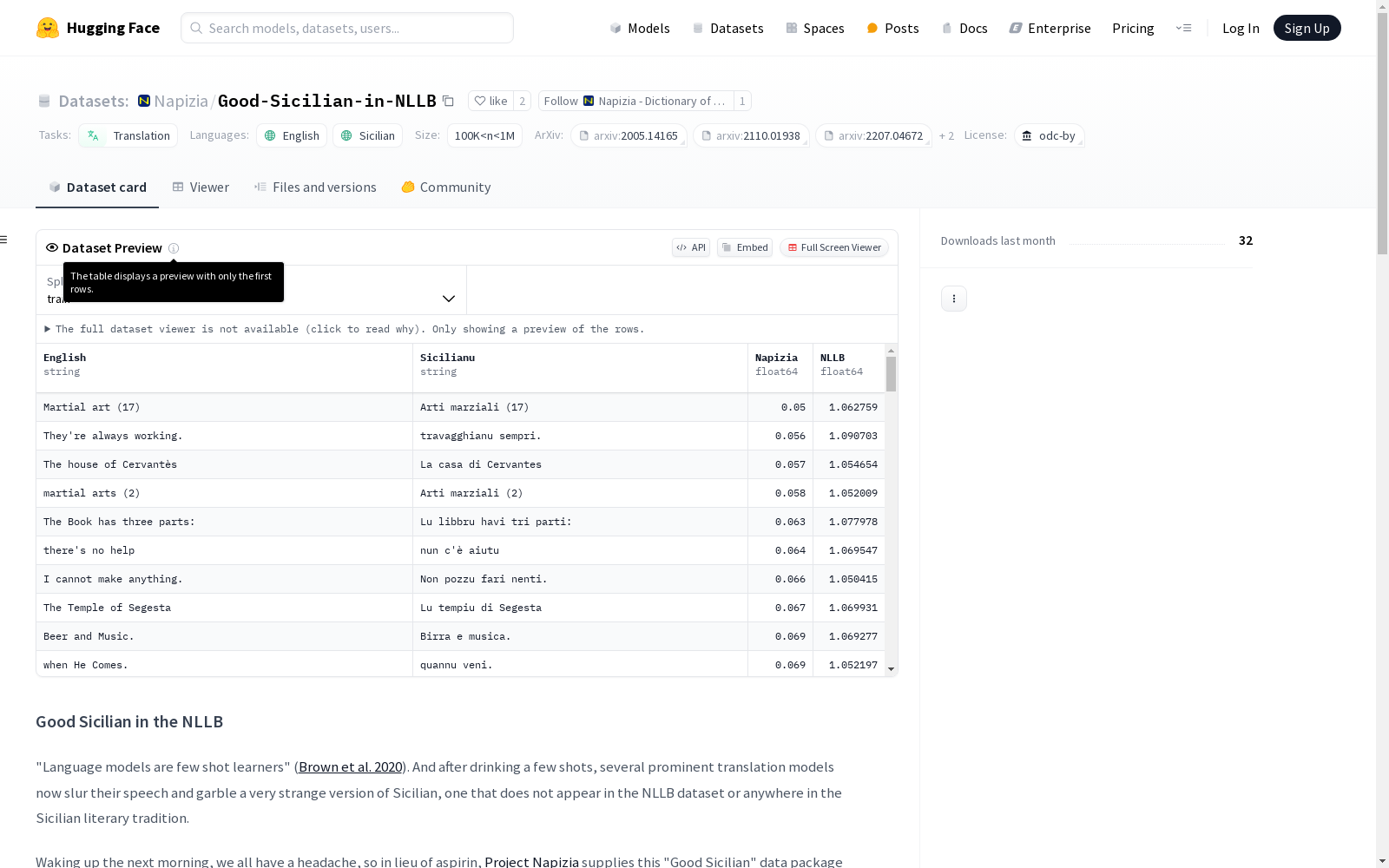Open Enterprise page
Viewport: 1389px width, 868px height.
coord(1050,28)
